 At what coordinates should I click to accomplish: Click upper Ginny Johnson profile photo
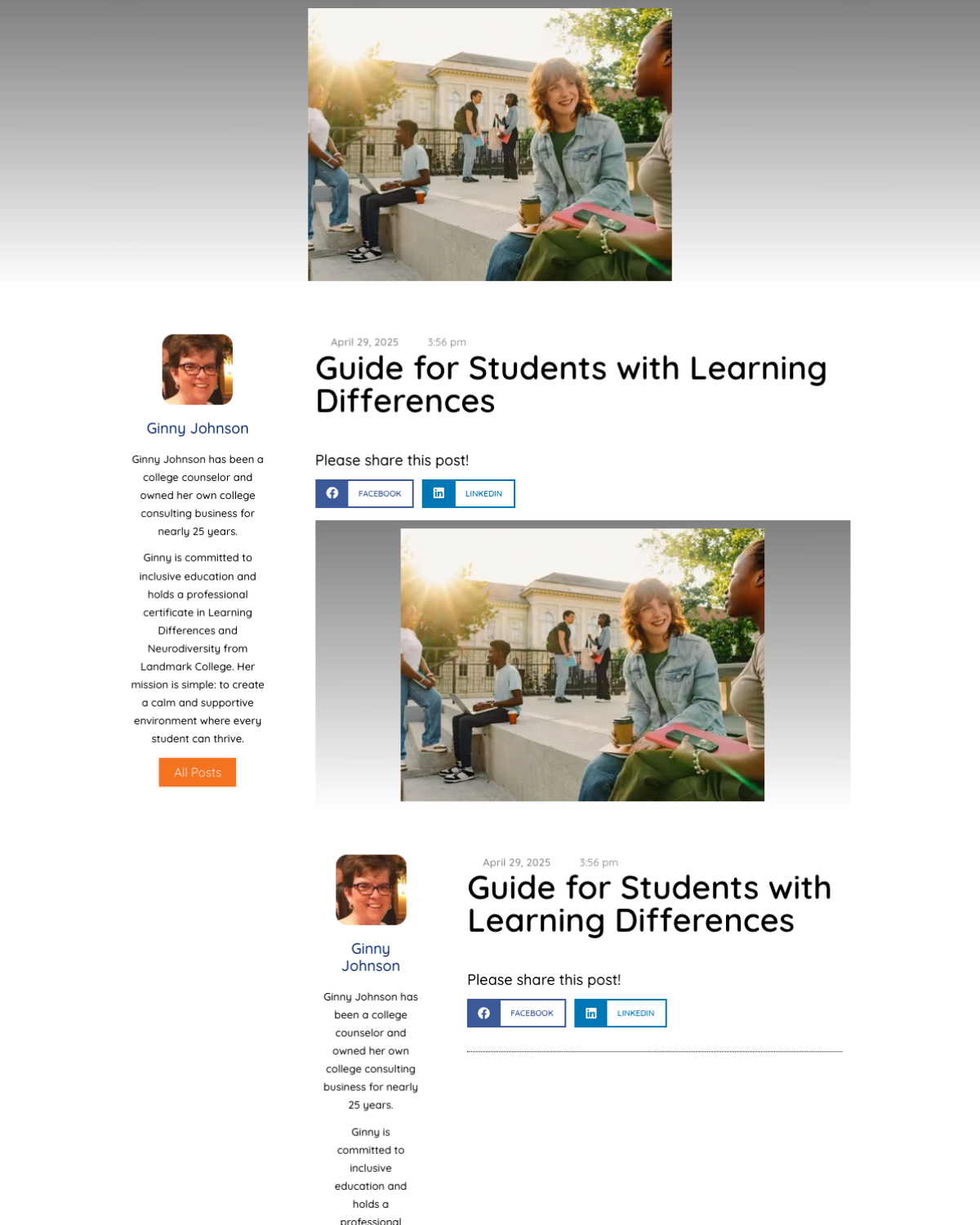(198, 369)
